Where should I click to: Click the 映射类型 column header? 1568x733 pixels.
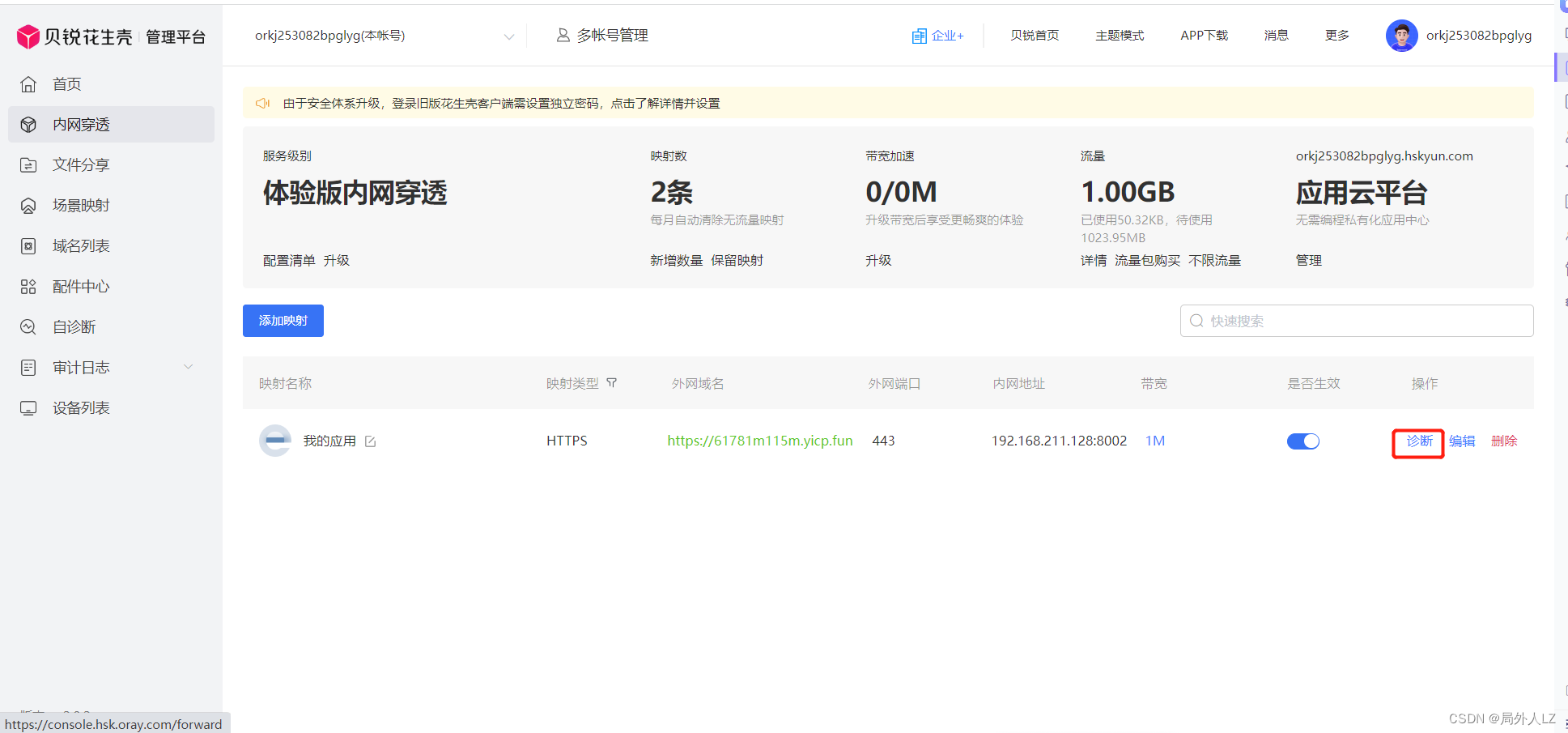pyautogui.click(x=572, y=383)
